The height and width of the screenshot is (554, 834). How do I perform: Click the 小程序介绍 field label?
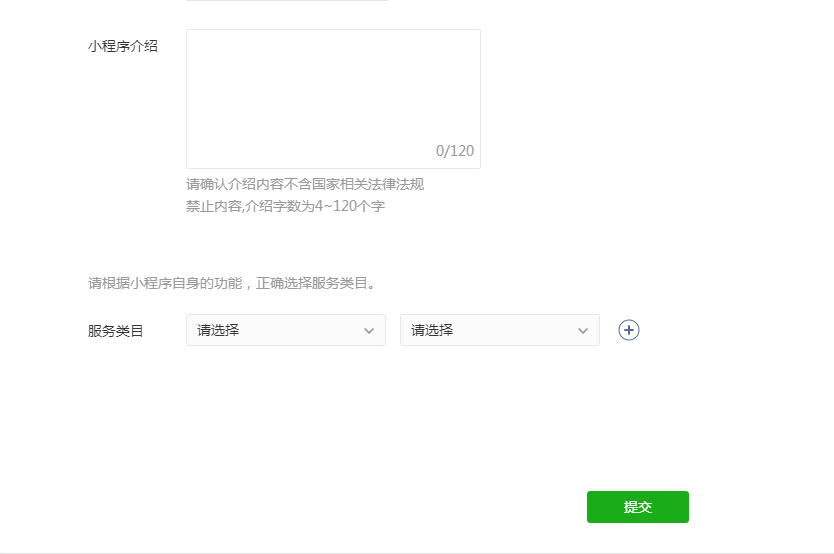(x=122, y=46)
